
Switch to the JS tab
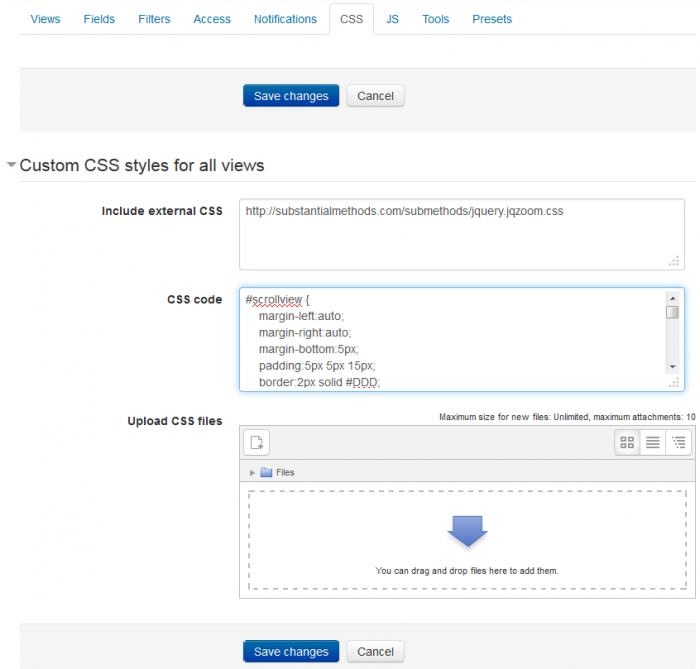click(x=392, y=19)
